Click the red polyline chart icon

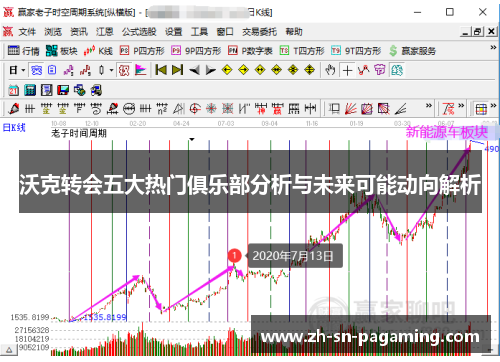point(363,70)
